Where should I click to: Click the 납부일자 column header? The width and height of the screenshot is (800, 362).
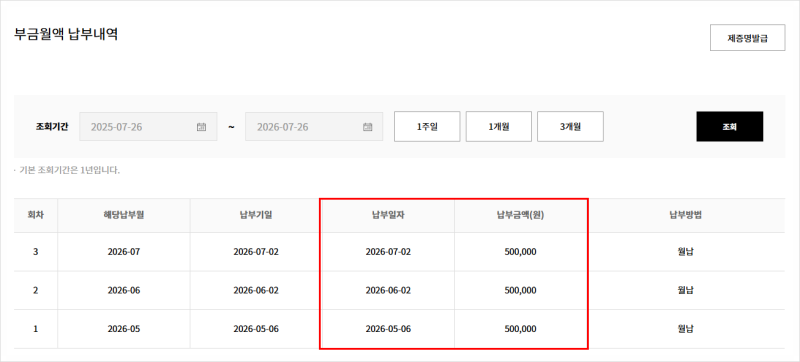(x=388, y=215)
